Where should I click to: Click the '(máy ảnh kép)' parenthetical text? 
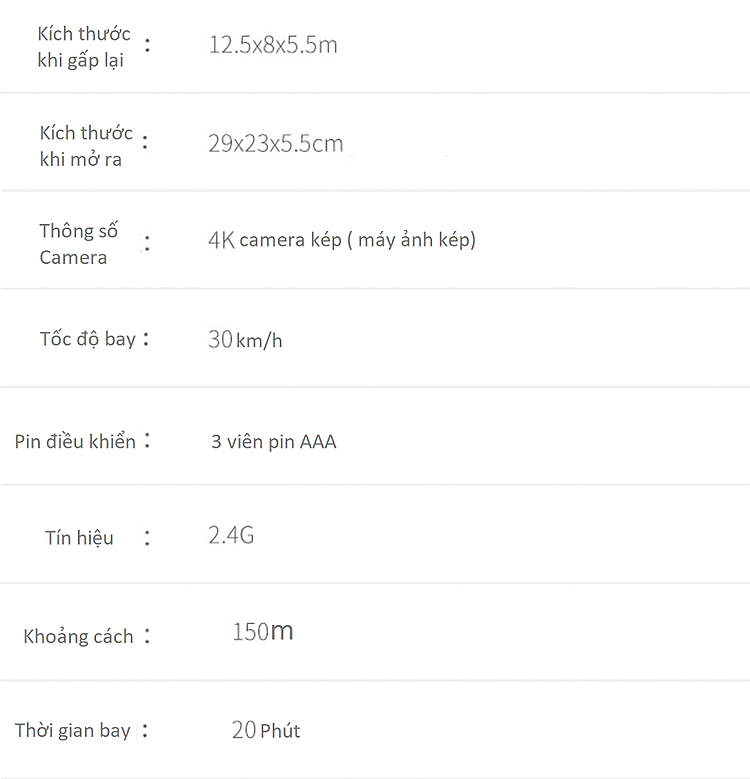(412, 240)
